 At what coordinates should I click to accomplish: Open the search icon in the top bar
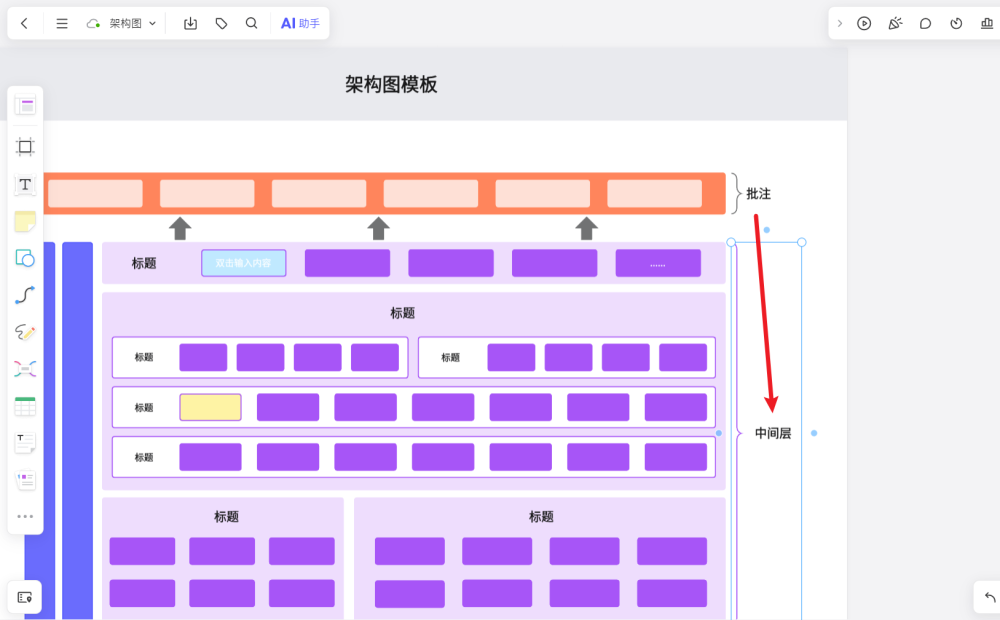click(251, 22)
